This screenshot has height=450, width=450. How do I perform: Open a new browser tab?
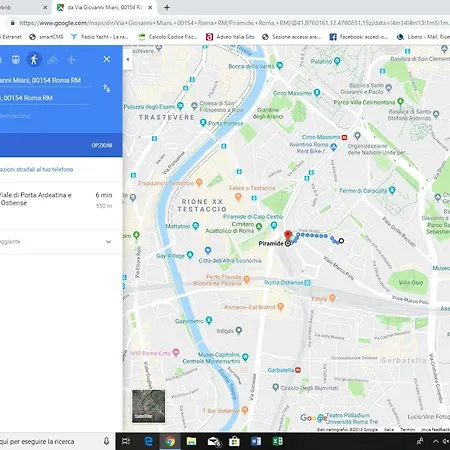167,7
